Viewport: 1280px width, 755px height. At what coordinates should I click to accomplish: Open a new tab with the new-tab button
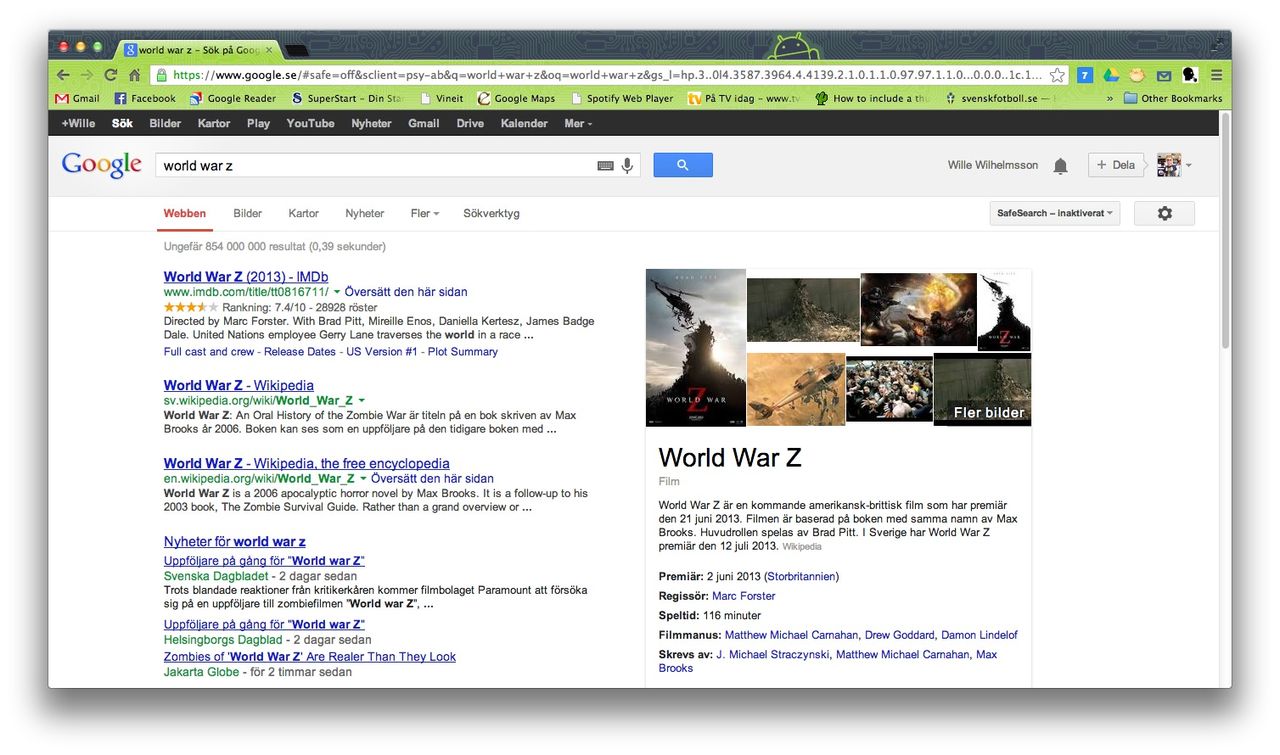296,49
